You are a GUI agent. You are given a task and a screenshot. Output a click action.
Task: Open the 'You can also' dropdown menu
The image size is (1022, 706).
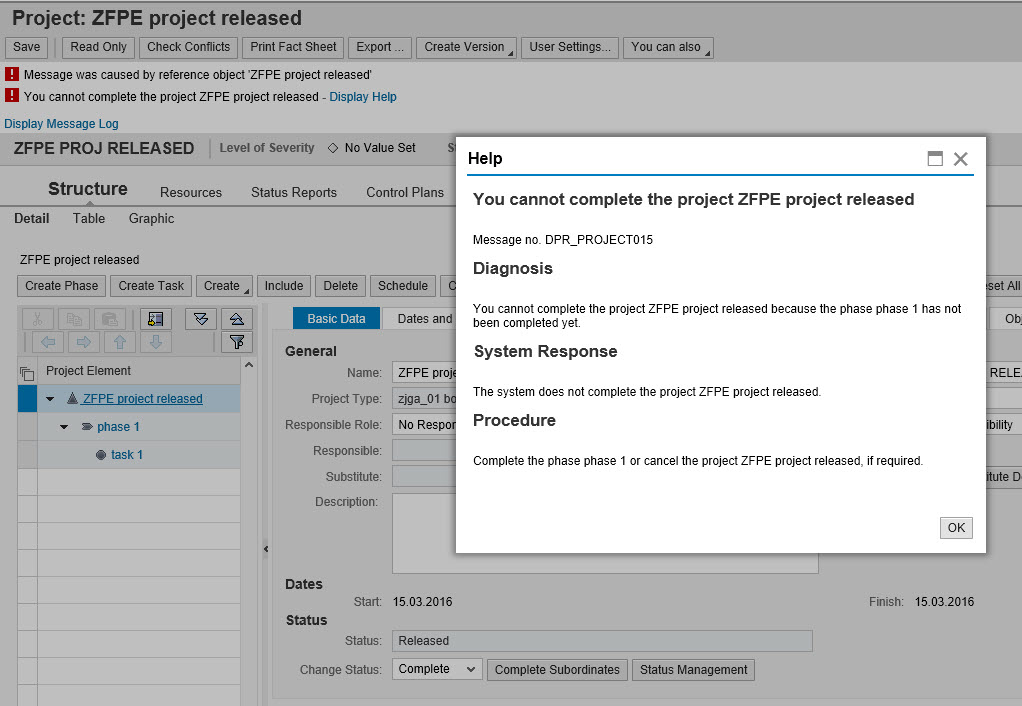[x=668, y=48]
